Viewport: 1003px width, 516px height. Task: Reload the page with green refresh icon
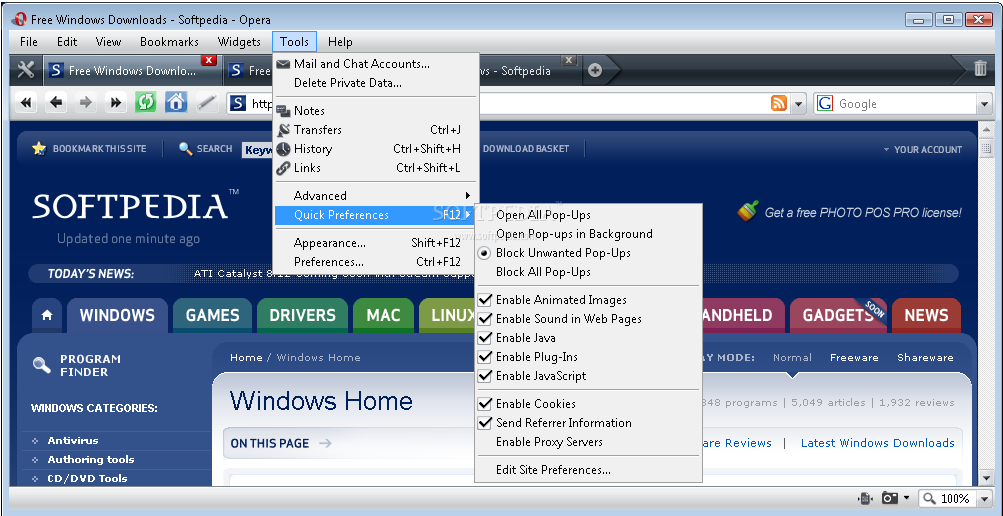tap(146, 102)
